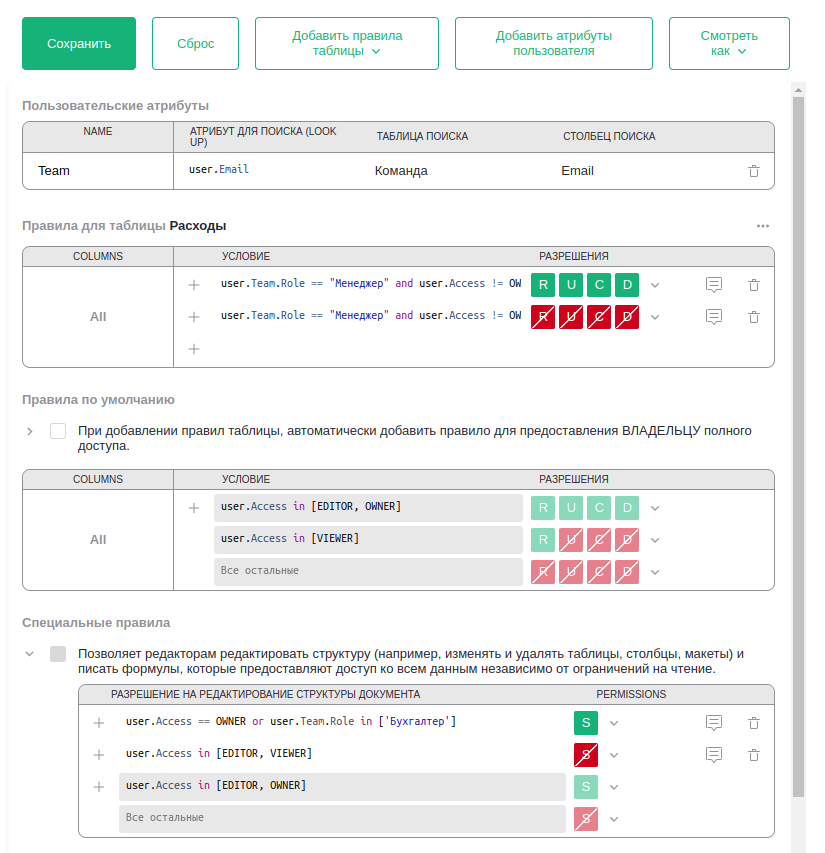Edit the first Менеджер condition formula in Расходы
825x853 pixels.
(x=370, y=284)
